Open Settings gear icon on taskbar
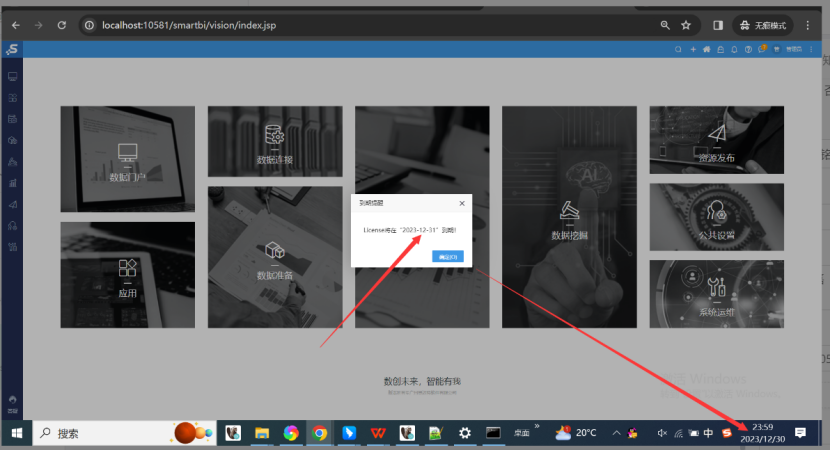This screenshot has height=451, width=830. pyautogui.click(x=465, y=434)
